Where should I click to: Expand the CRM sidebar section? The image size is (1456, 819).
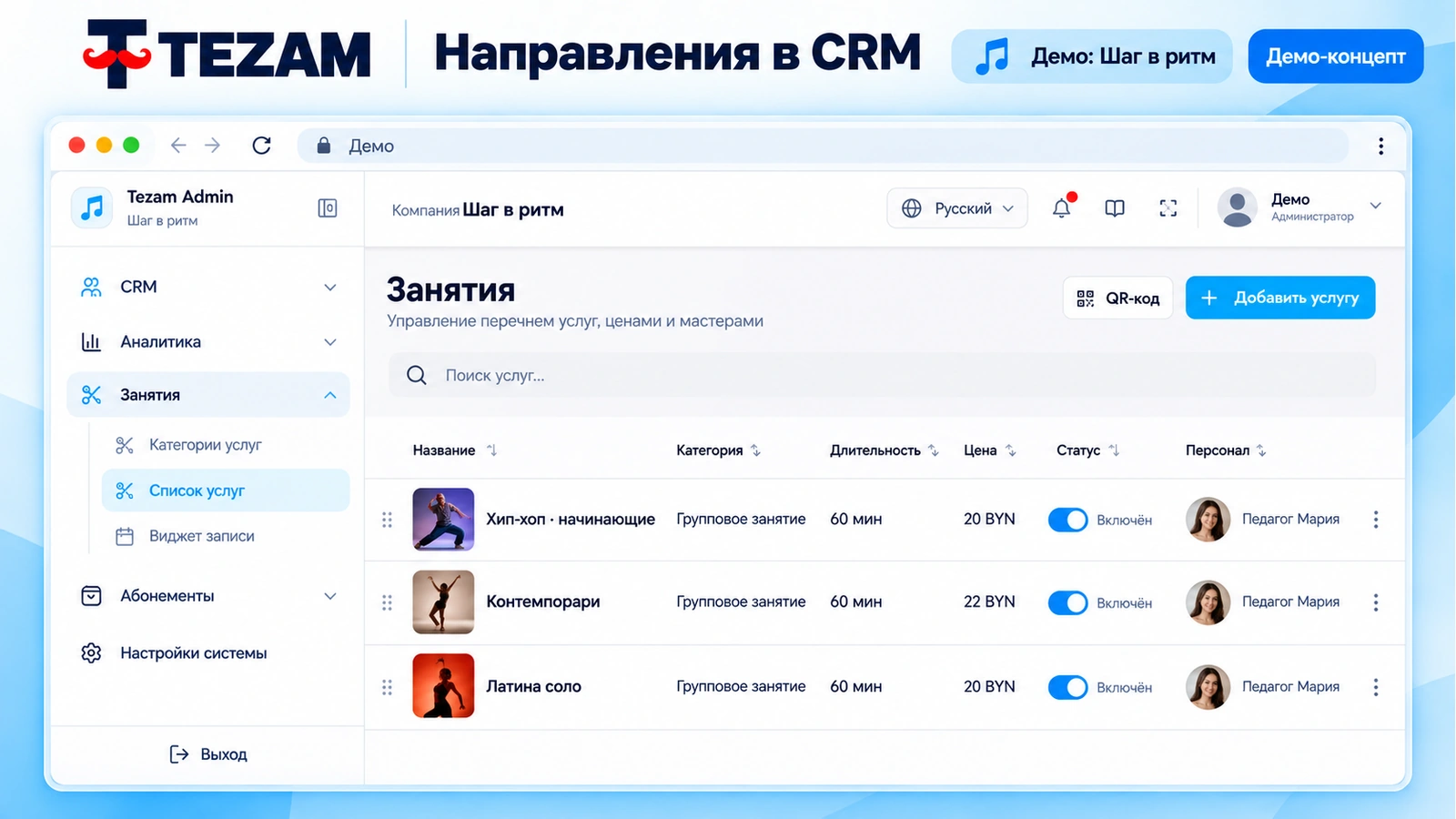209,287
